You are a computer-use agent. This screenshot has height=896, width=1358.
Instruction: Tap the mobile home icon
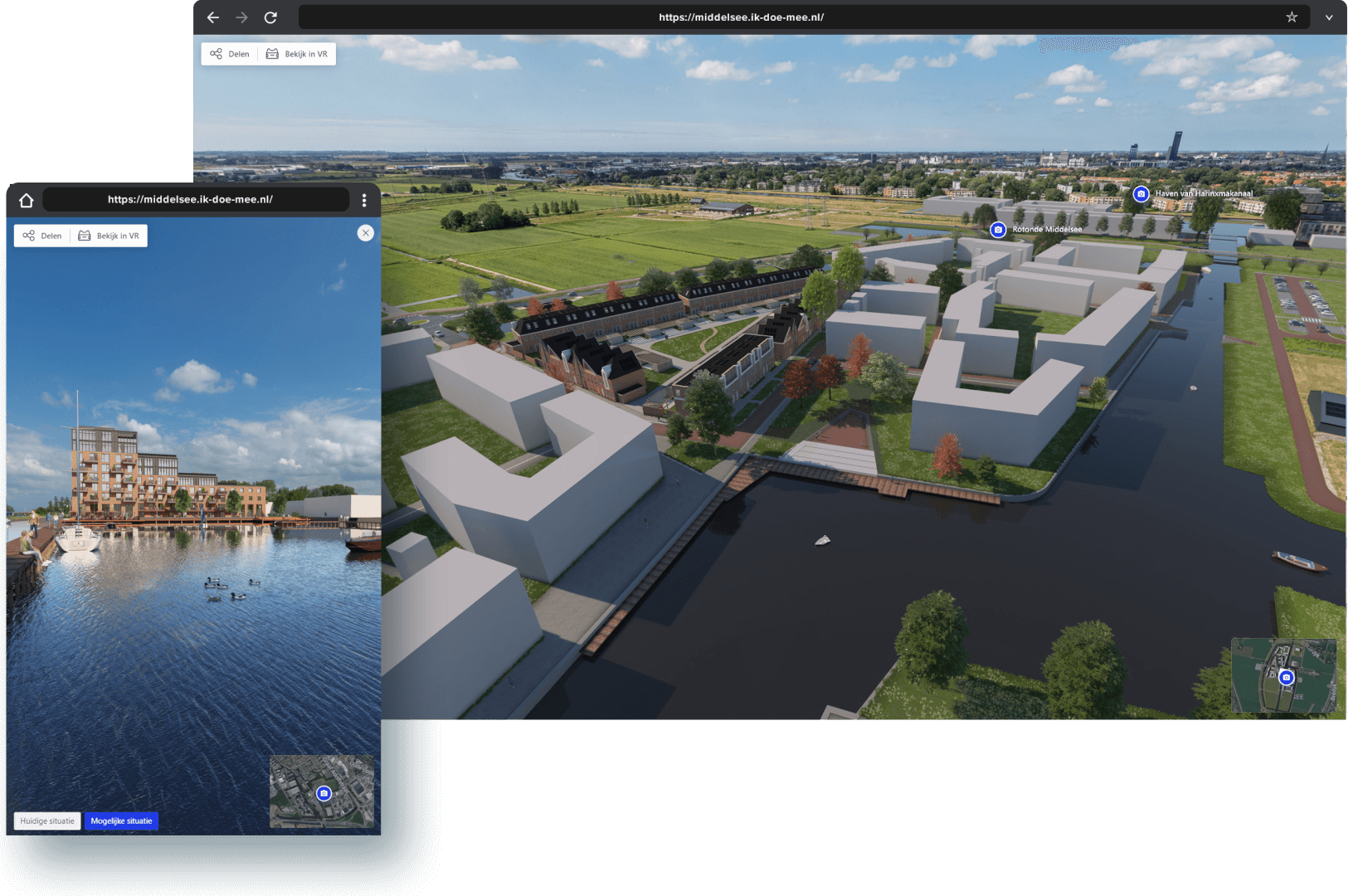[x=27, y=200]
